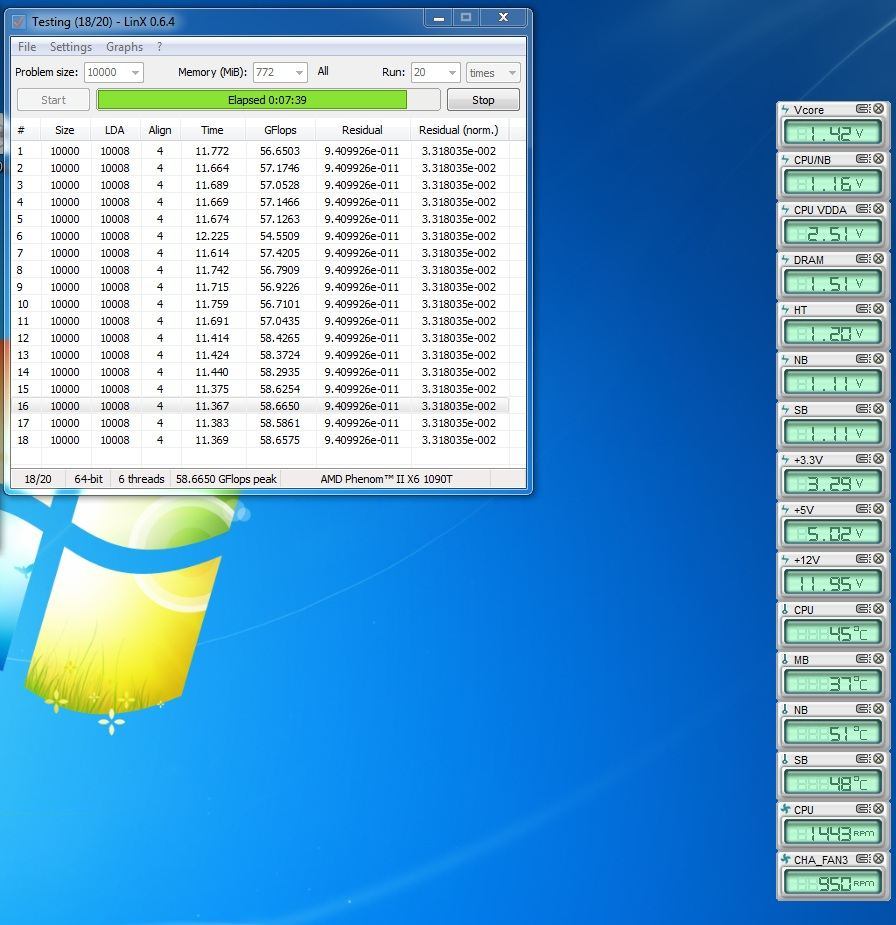Close the Vcore voltage gadget
This screenshot has width=896, height=925.
tap(878, 109)
